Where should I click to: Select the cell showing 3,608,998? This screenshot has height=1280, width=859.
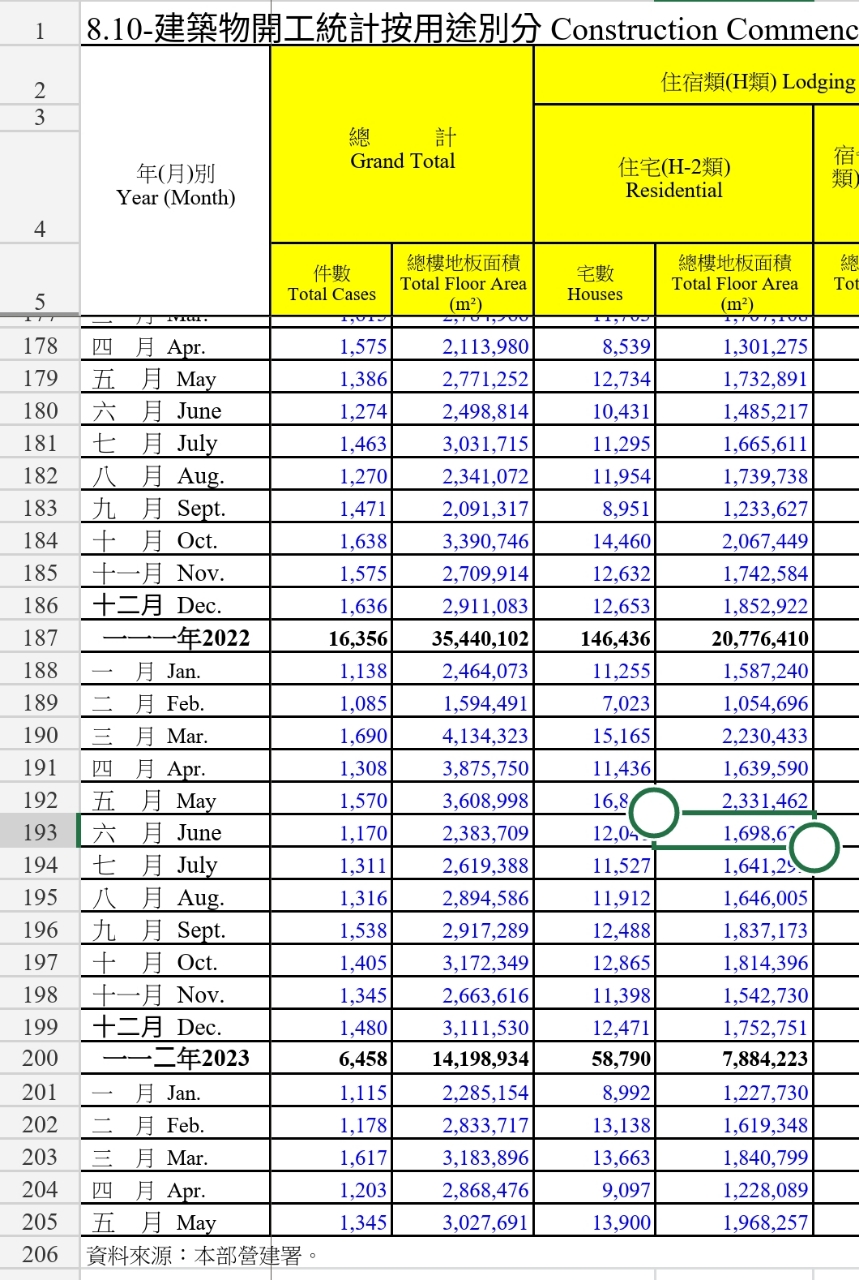point(463,800)
